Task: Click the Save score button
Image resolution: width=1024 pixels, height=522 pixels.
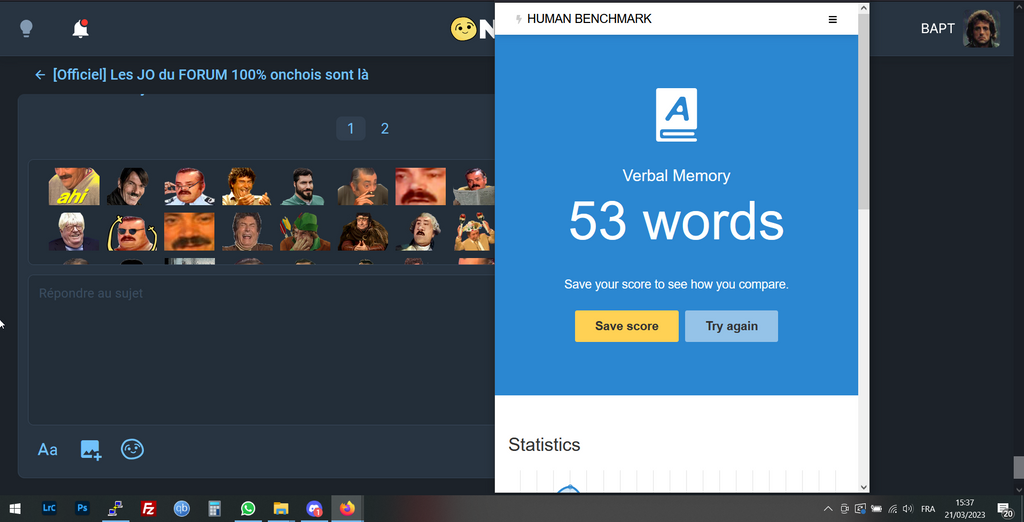Action: [x=626, y=326]
